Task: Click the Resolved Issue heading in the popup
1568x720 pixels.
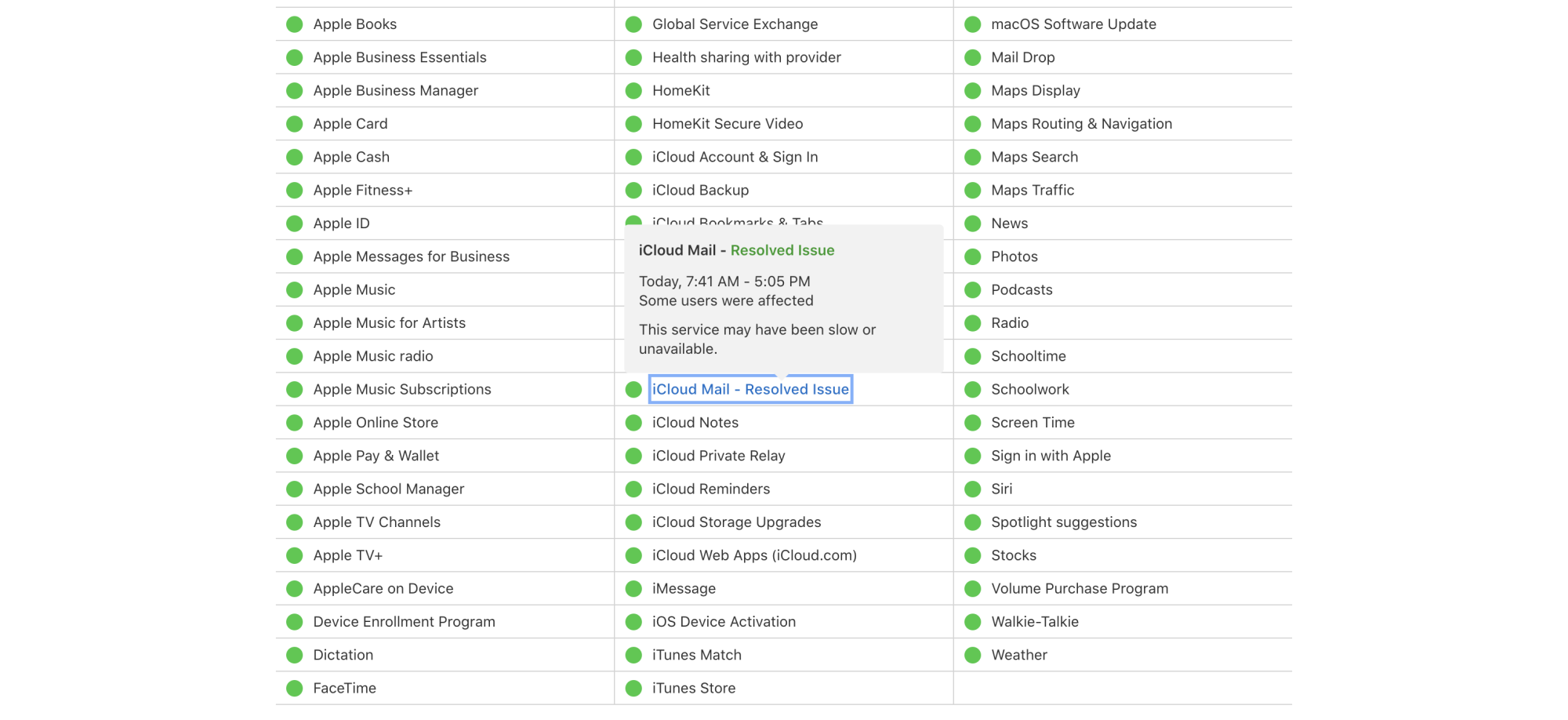Action: pos(782,251)
